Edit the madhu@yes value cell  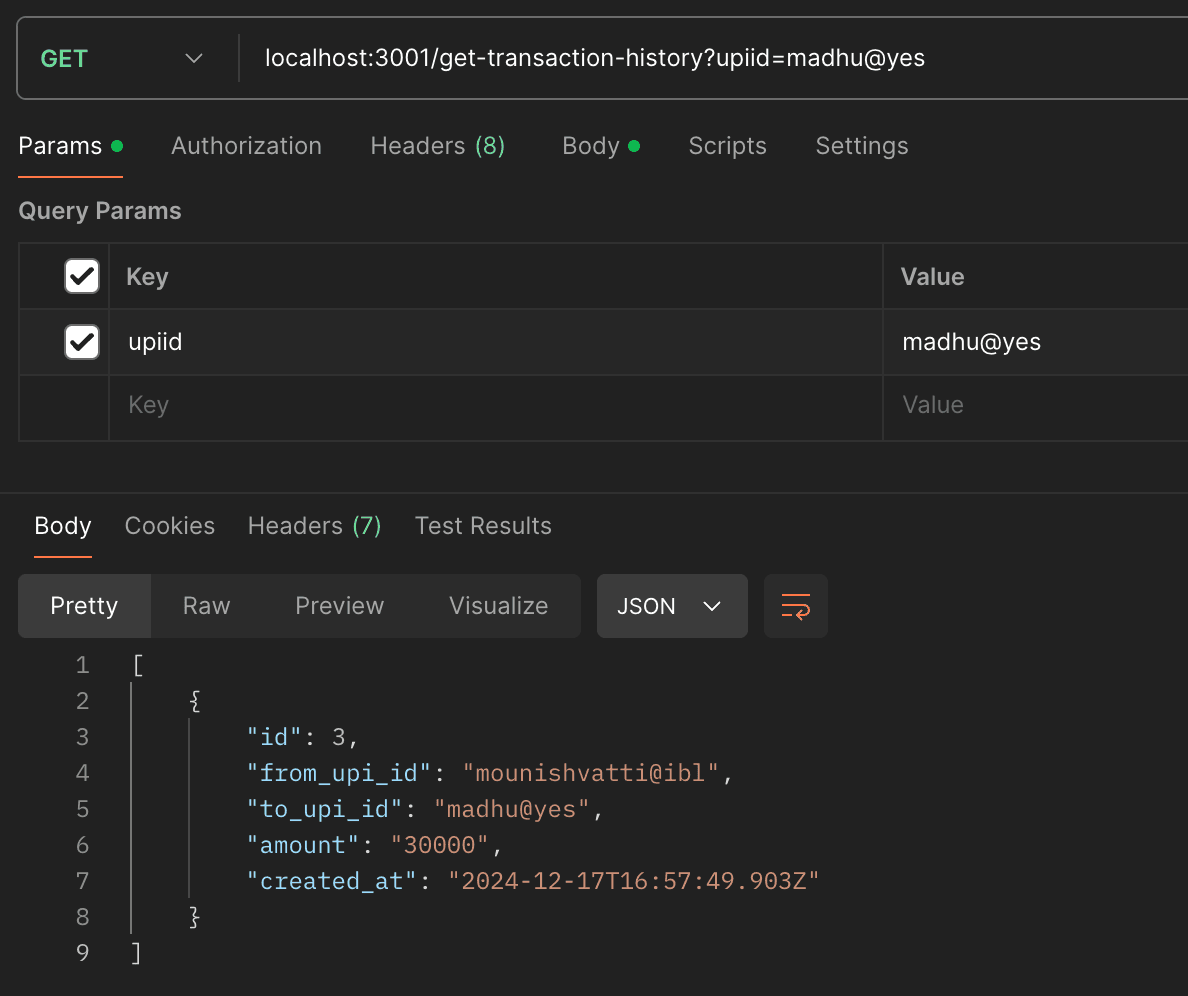1035,342
